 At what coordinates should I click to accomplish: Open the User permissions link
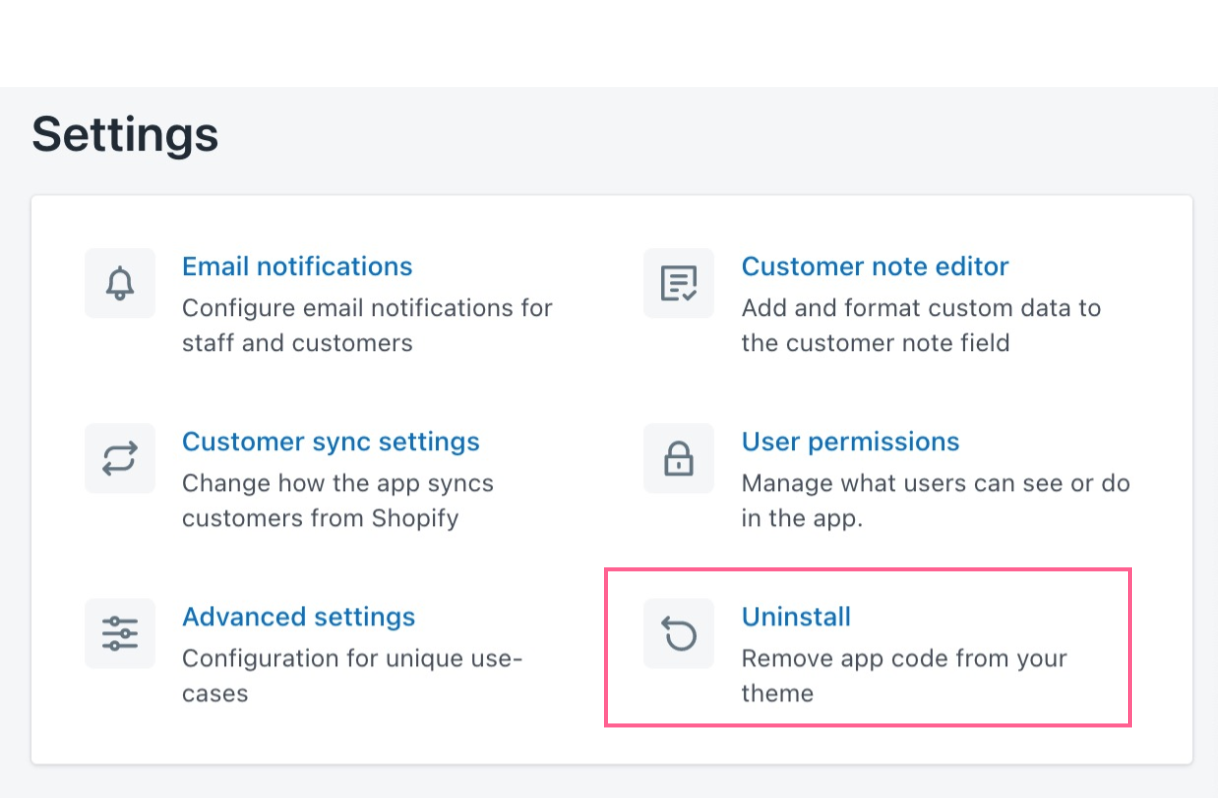pyautogui.click(x=850, y=441)
